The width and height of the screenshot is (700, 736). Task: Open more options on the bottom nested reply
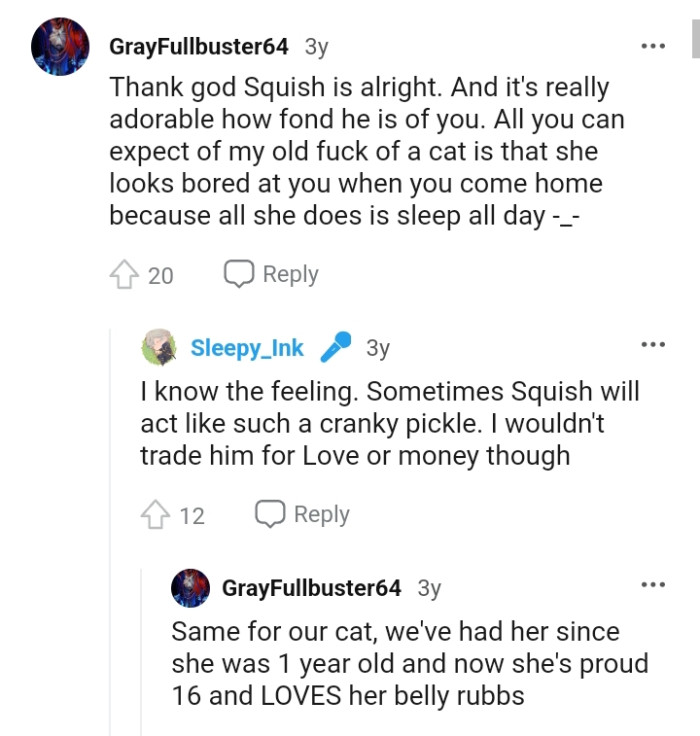[x=652, y=585]
